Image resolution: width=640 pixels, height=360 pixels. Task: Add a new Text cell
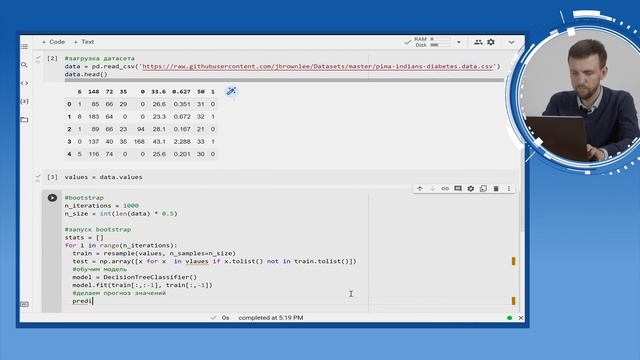coord(84,42)
